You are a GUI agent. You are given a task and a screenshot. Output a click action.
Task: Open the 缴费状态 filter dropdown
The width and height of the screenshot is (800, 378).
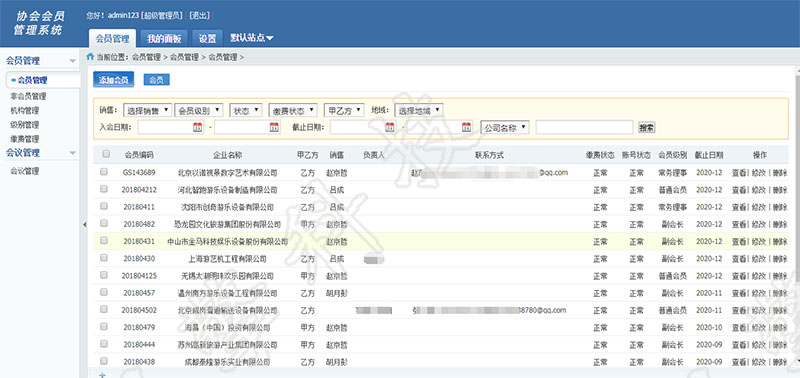pos(293,110)
